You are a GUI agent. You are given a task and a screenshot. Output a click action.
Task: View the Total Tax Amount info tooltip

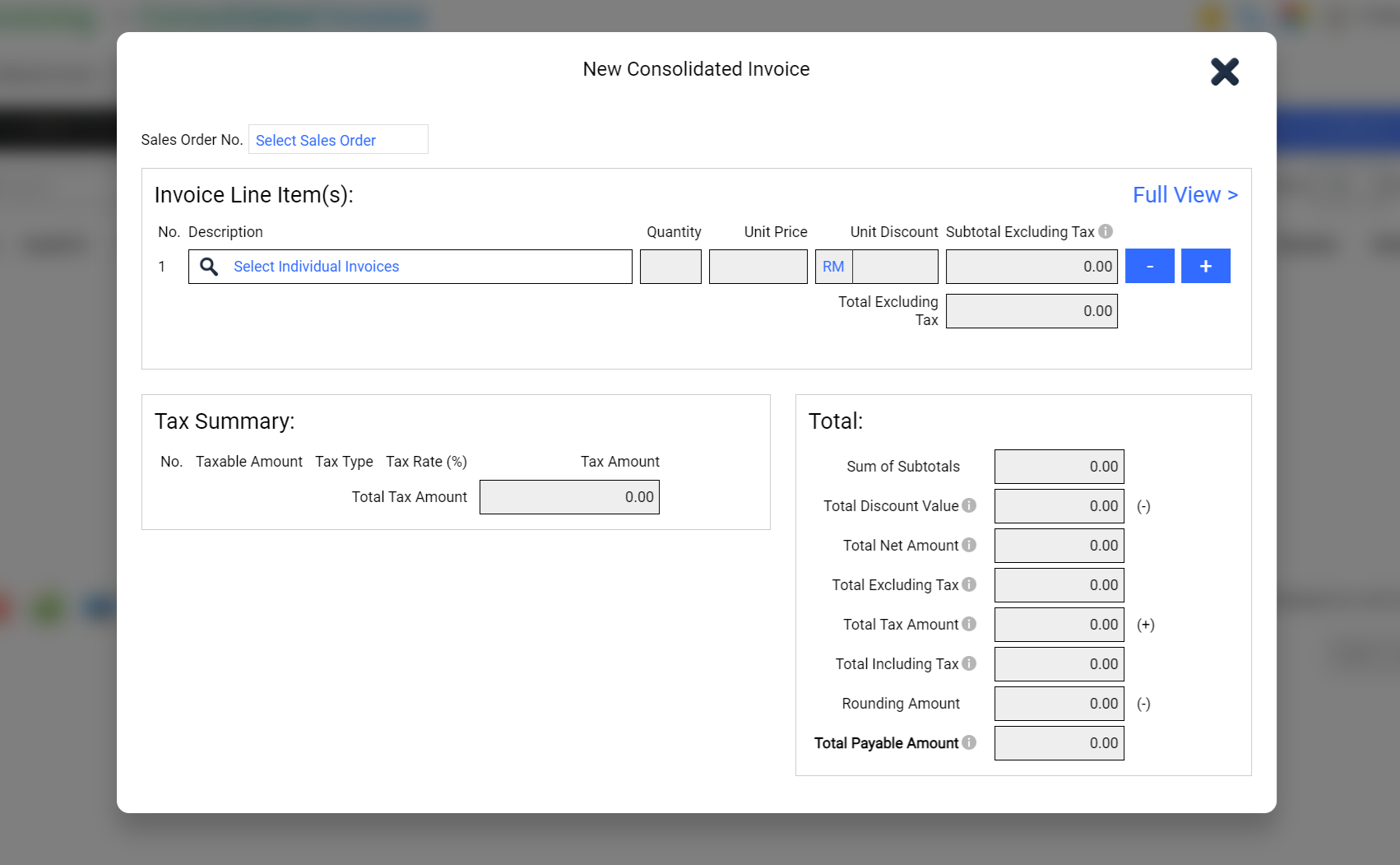[x=969, y=624]
